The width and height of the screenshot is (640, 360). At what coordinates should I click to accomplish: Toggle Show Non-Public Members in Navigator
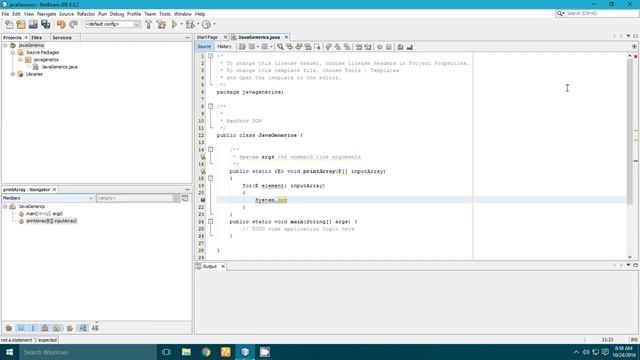[x=45, y=328]
